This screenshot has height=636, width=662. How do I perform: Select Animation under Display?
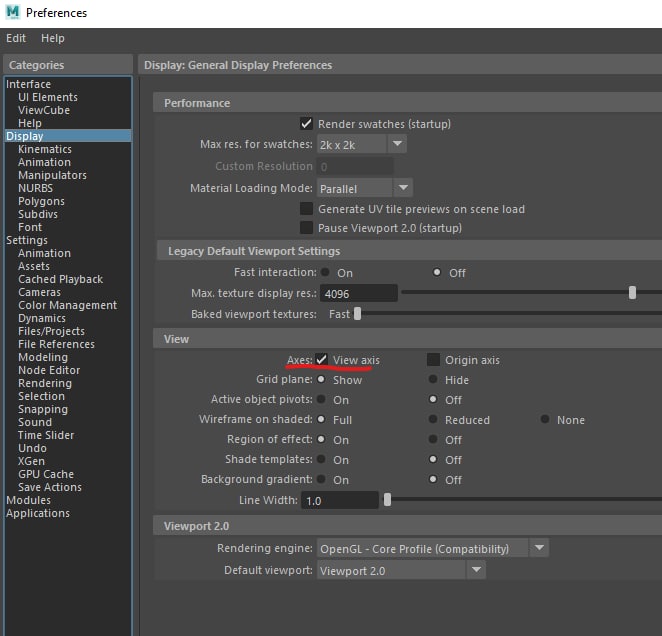44,162
